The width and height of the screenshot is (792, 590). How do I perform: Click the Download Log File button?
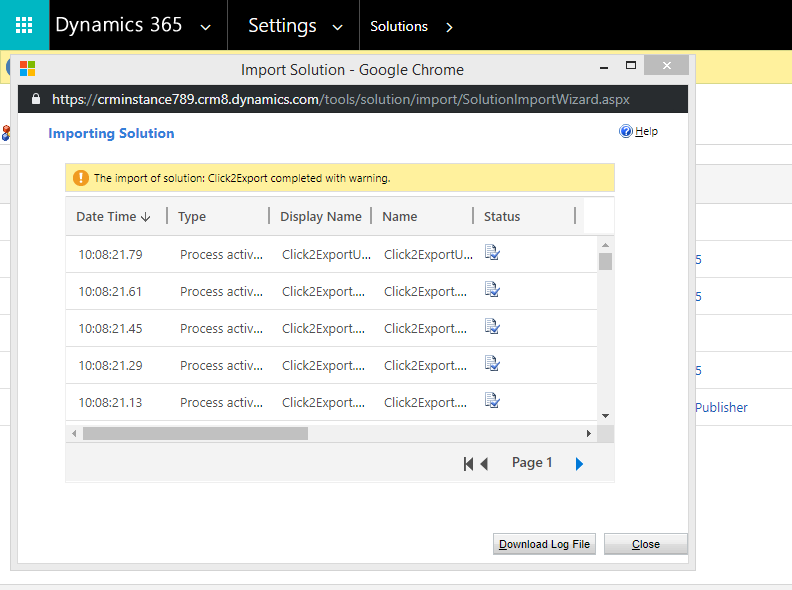(x=544, y=544)
